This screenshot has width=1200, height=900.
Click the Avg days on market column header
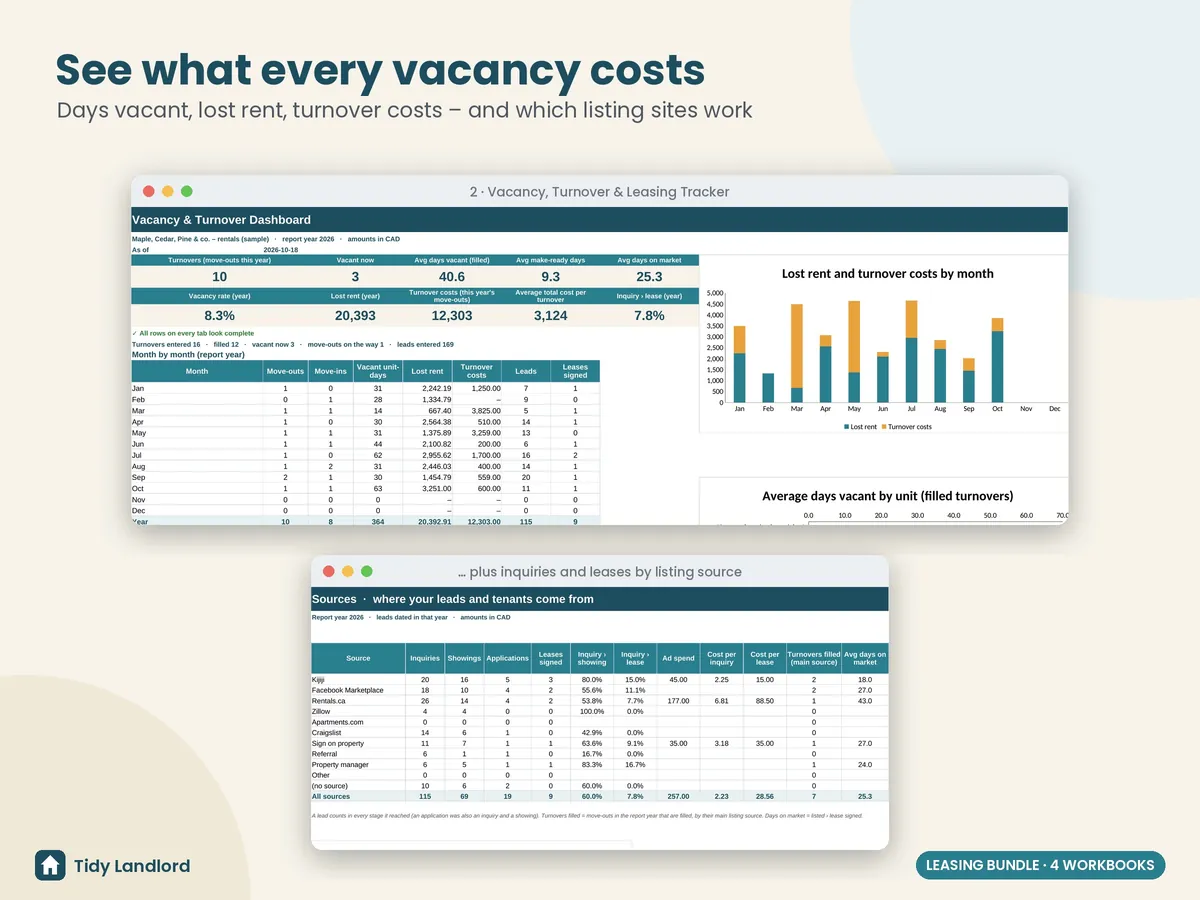[865, 658]
